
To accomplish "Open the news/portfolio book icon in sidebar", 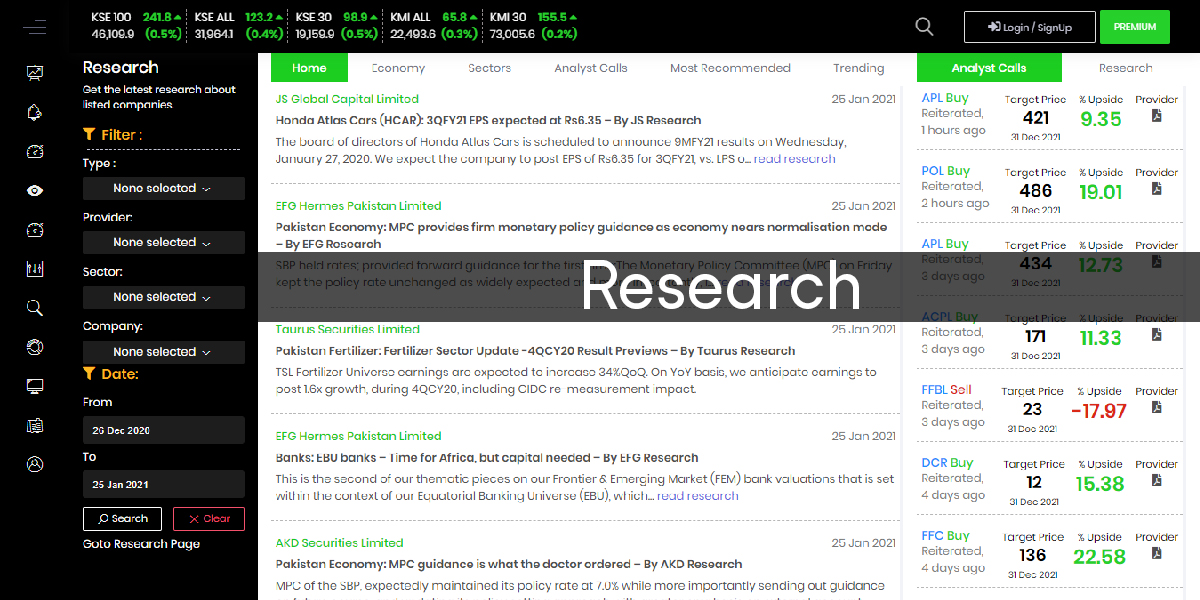I will click(x=35, y=425).
